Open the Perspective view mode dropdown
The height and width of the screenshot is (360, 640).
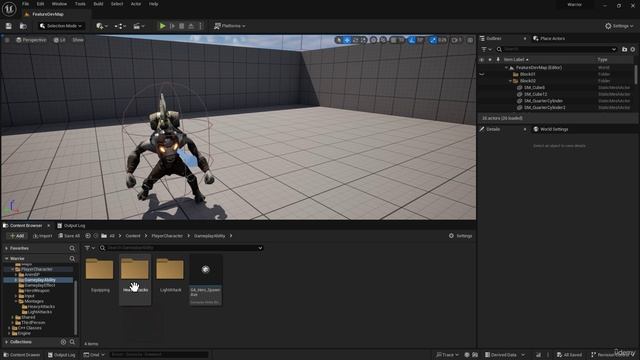point(31,40)
